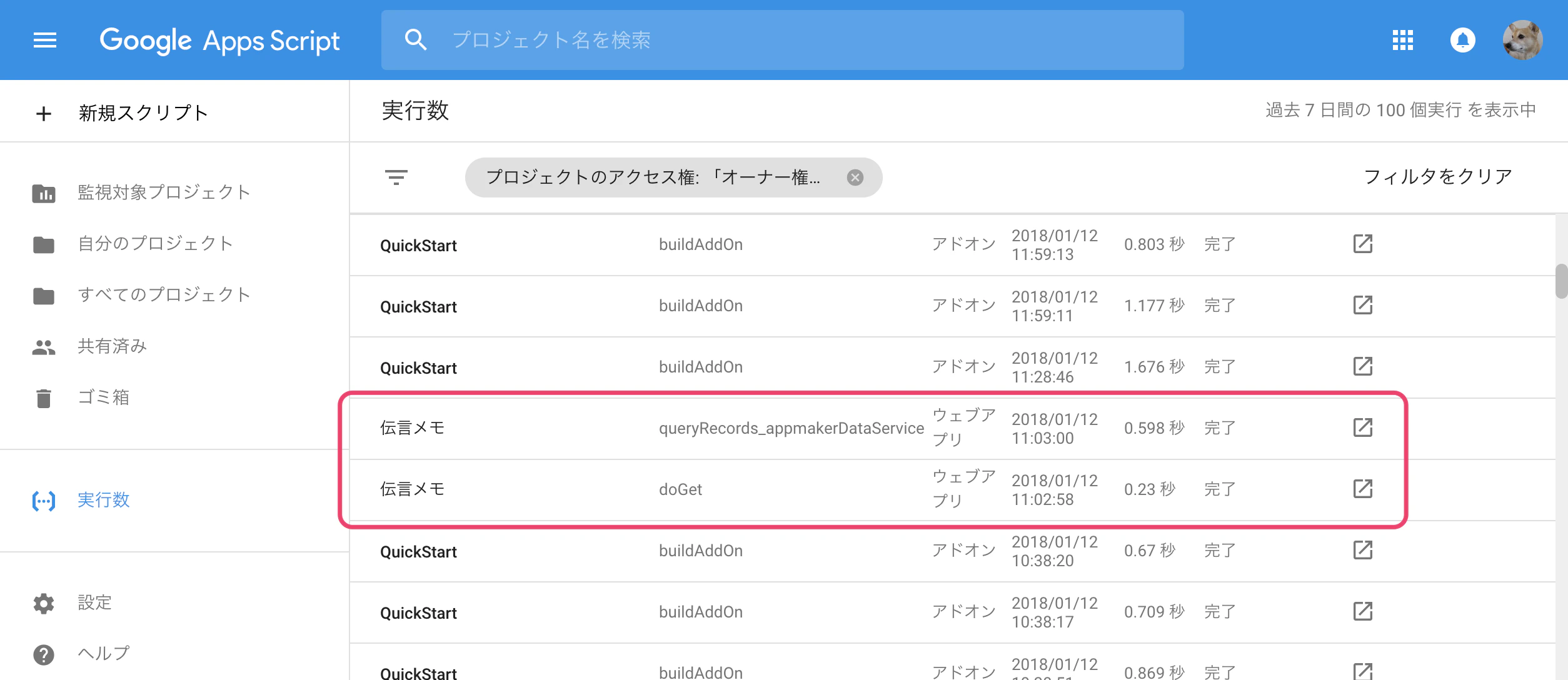Open QuickStart 10:38:20 execution in new window

coord(1362,550)
